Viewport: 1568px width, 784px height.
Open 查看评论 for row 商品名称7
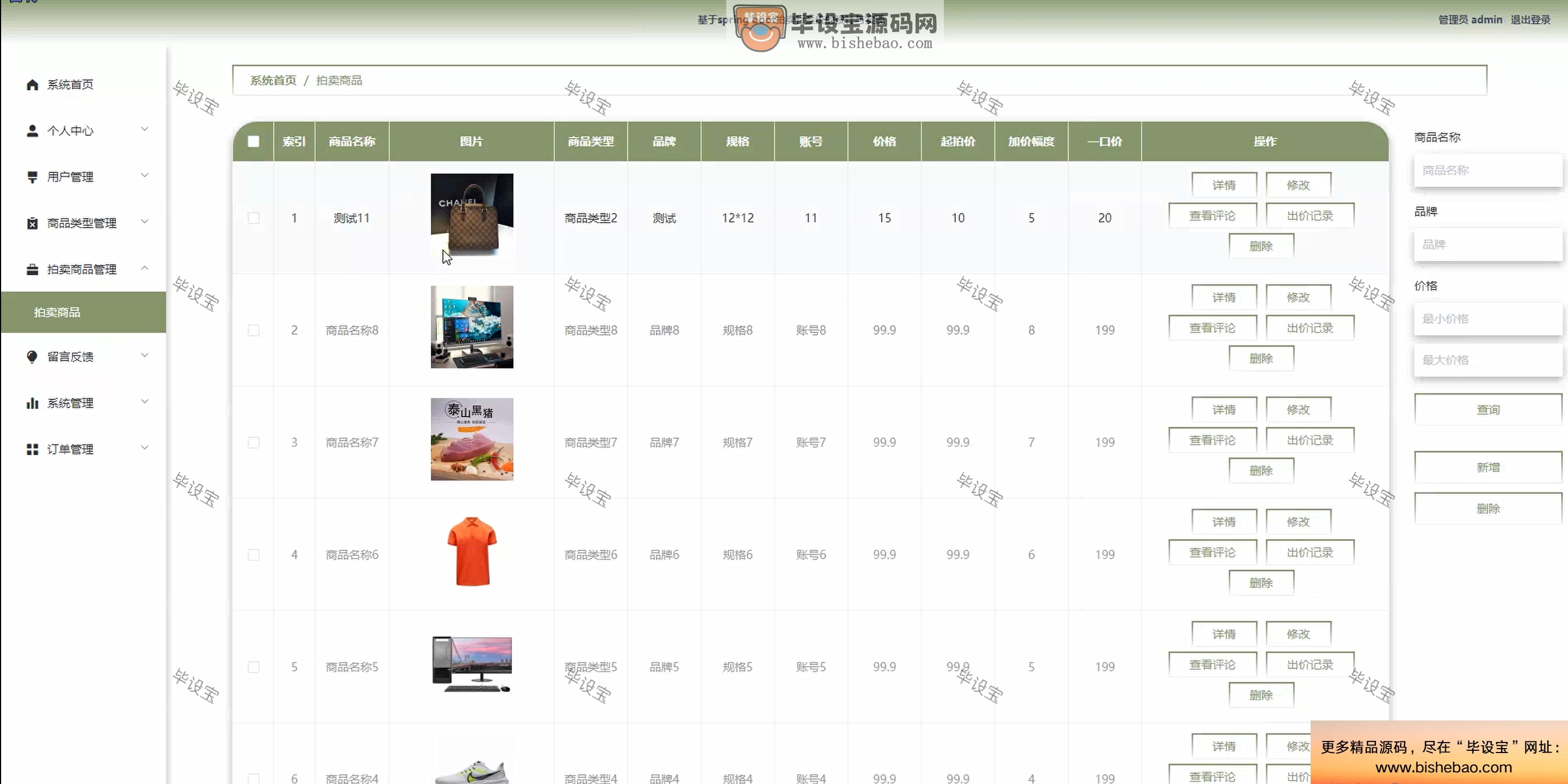point(1212,440)
